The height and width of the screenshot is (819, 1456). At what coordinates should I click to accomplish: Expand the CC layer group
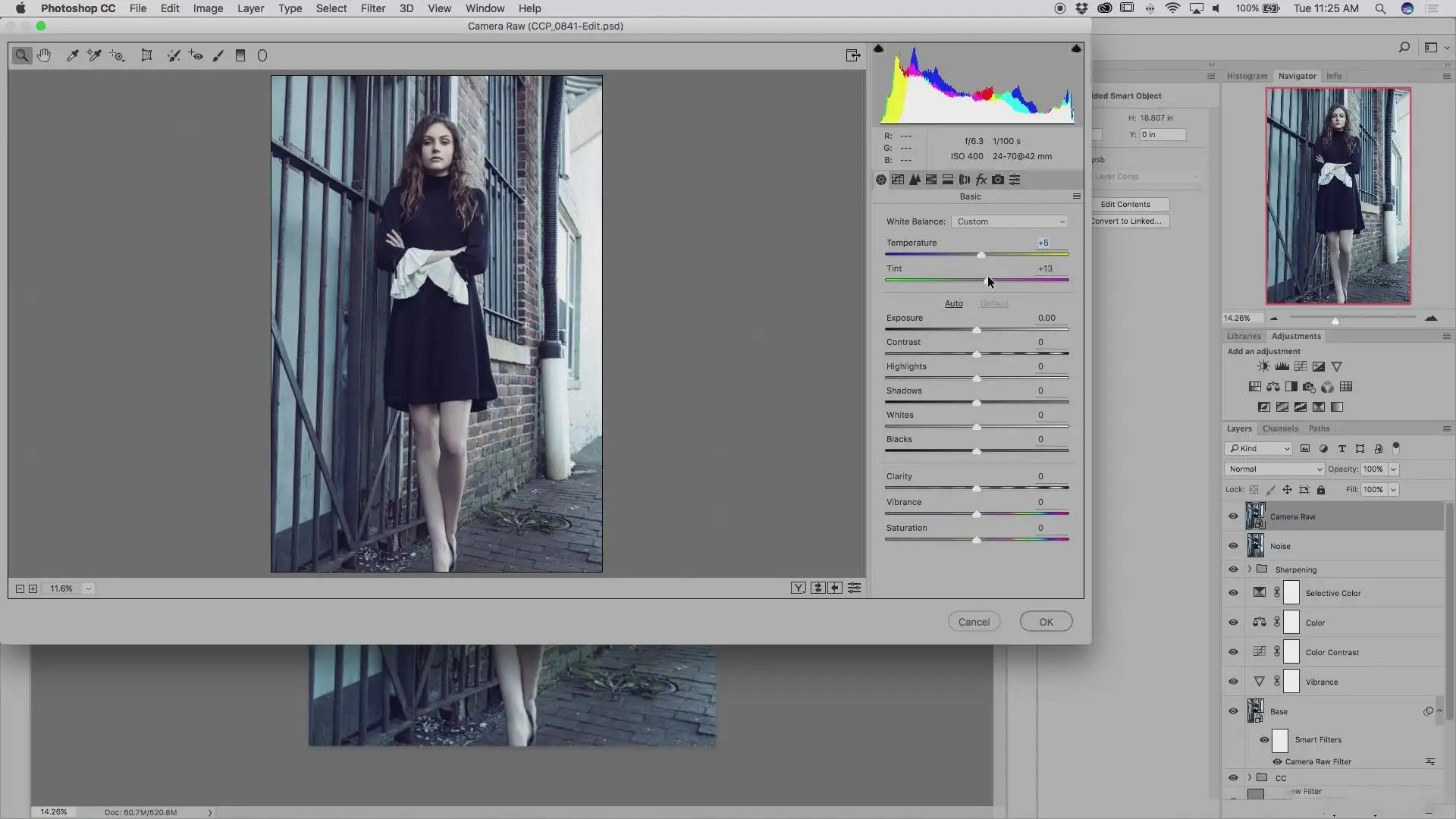click(x=1249, y=777)
